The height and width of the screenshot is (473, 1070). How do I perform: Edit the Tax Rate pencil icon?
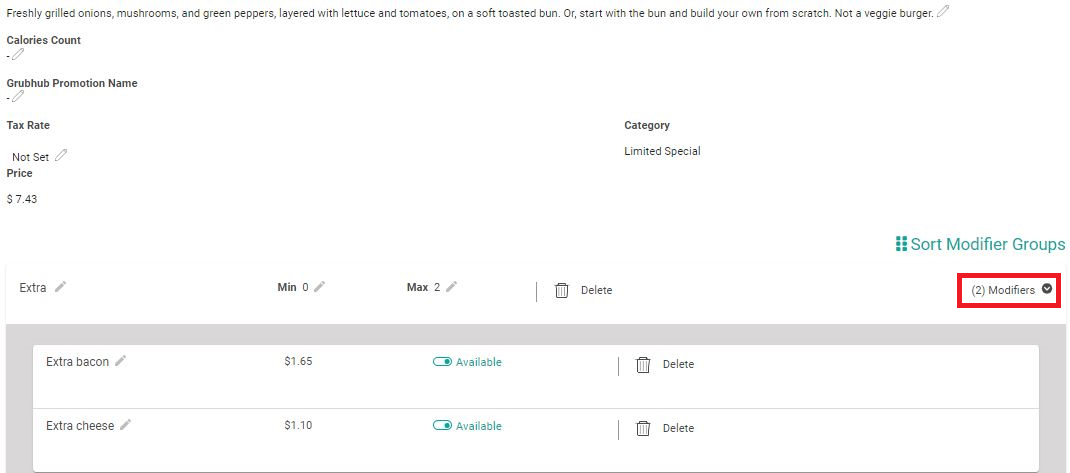(61, 155)
